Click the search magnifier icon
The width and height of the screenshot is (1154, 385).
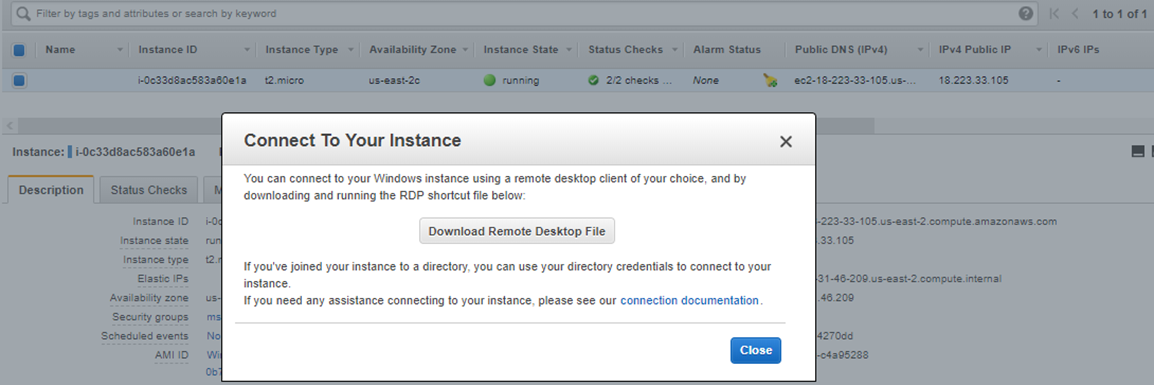pos(23,13)
